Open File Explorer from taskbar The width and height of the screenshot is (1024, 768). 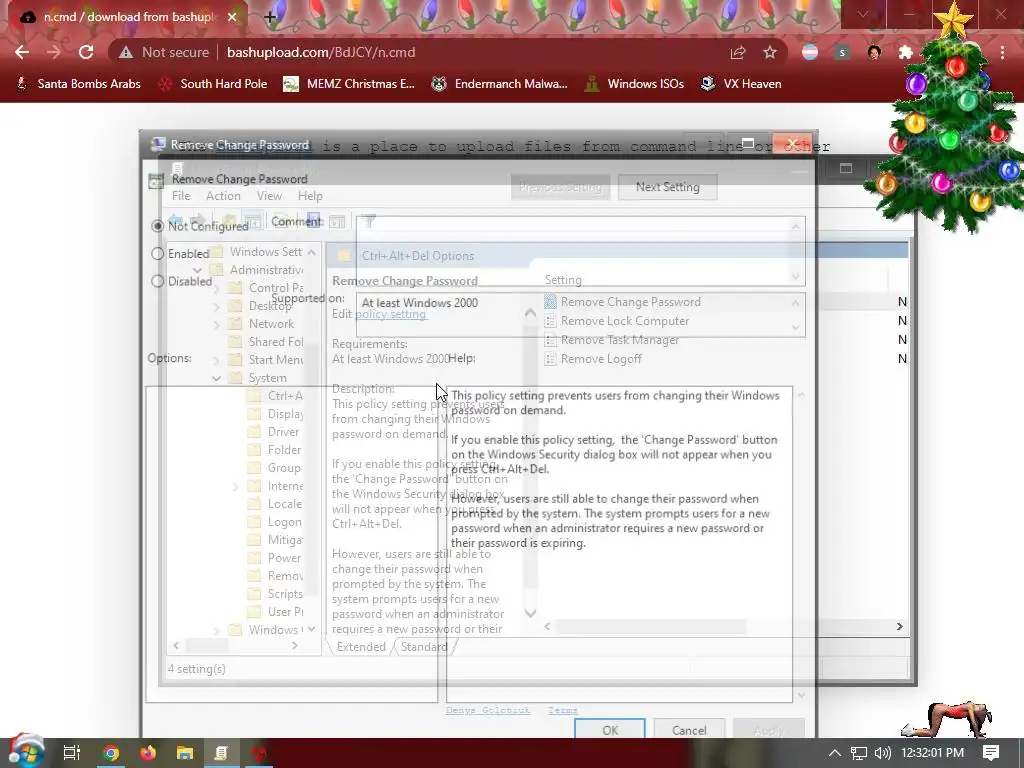point(185,753)
